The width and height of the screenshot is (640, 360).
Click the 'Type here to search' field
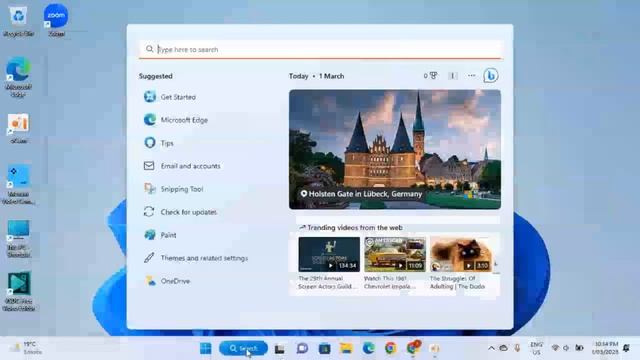pyautogui.click(x=320, y=49)
